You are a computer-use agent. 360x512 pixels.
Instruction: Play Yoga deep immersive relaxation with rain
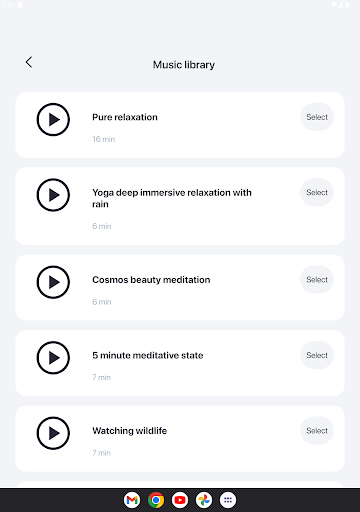point(53,195)
